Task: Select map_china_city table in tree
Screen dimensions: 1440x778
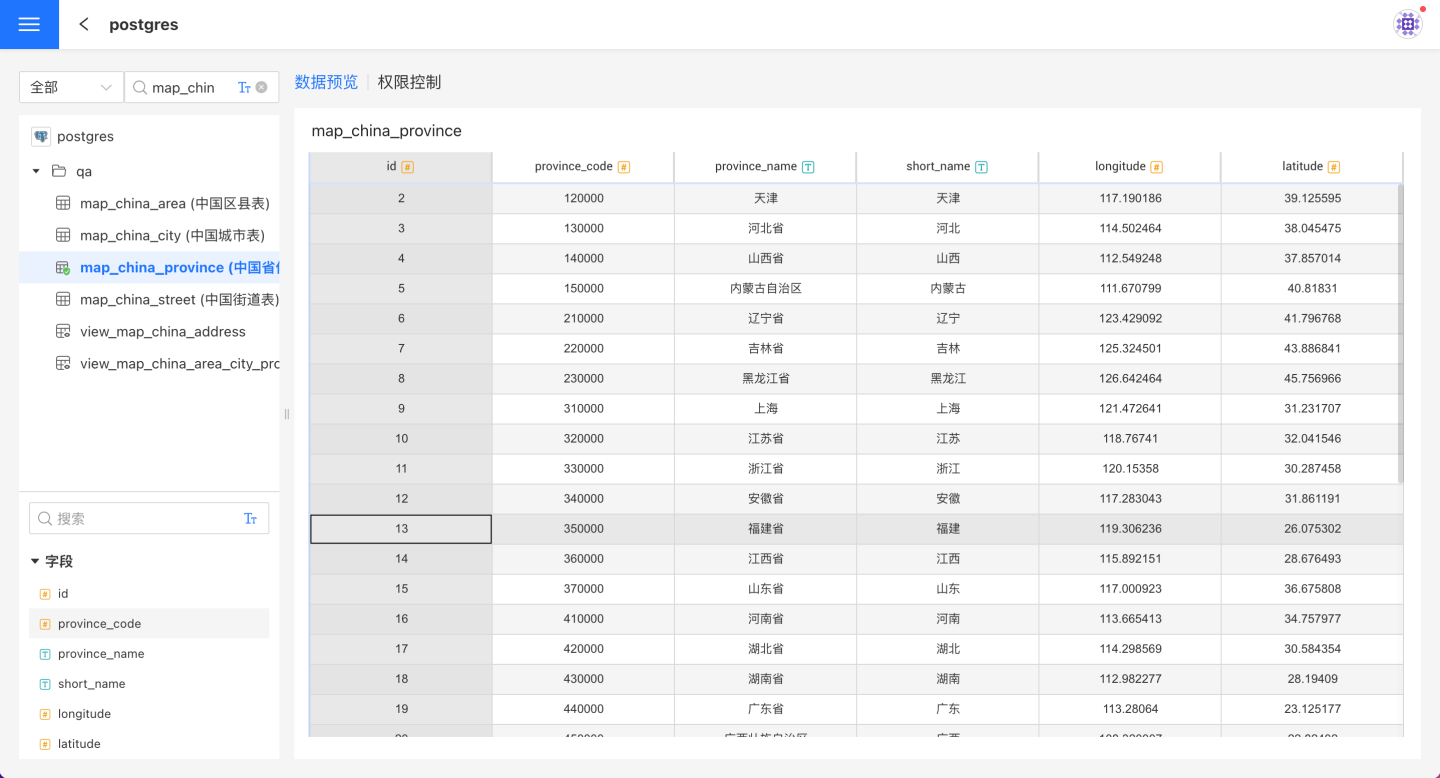Action: click(x=172, y=236)
